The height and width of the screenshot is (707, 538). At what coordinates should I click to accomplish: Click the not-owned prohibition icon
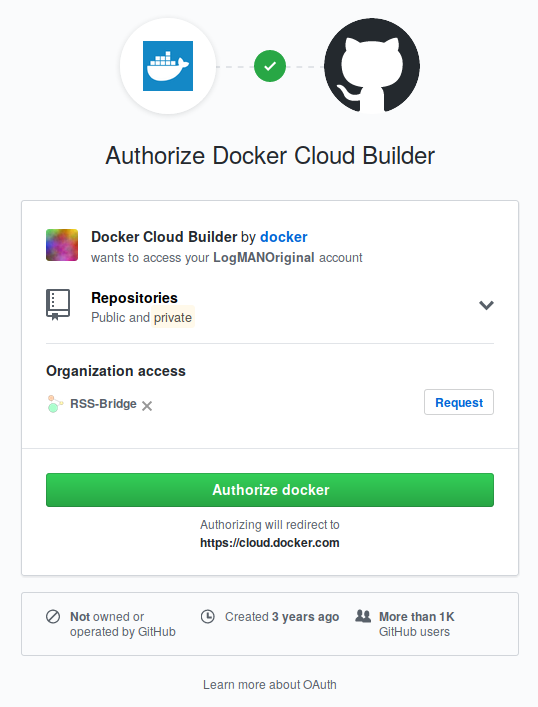click(x=53, y=616)
